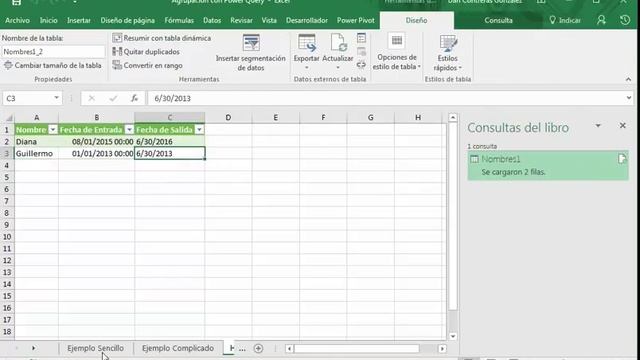Viewport: 640px width, 360px height.
Task: Click Resumir con tabla dinámica icon
Action: (x=117, y=38)
